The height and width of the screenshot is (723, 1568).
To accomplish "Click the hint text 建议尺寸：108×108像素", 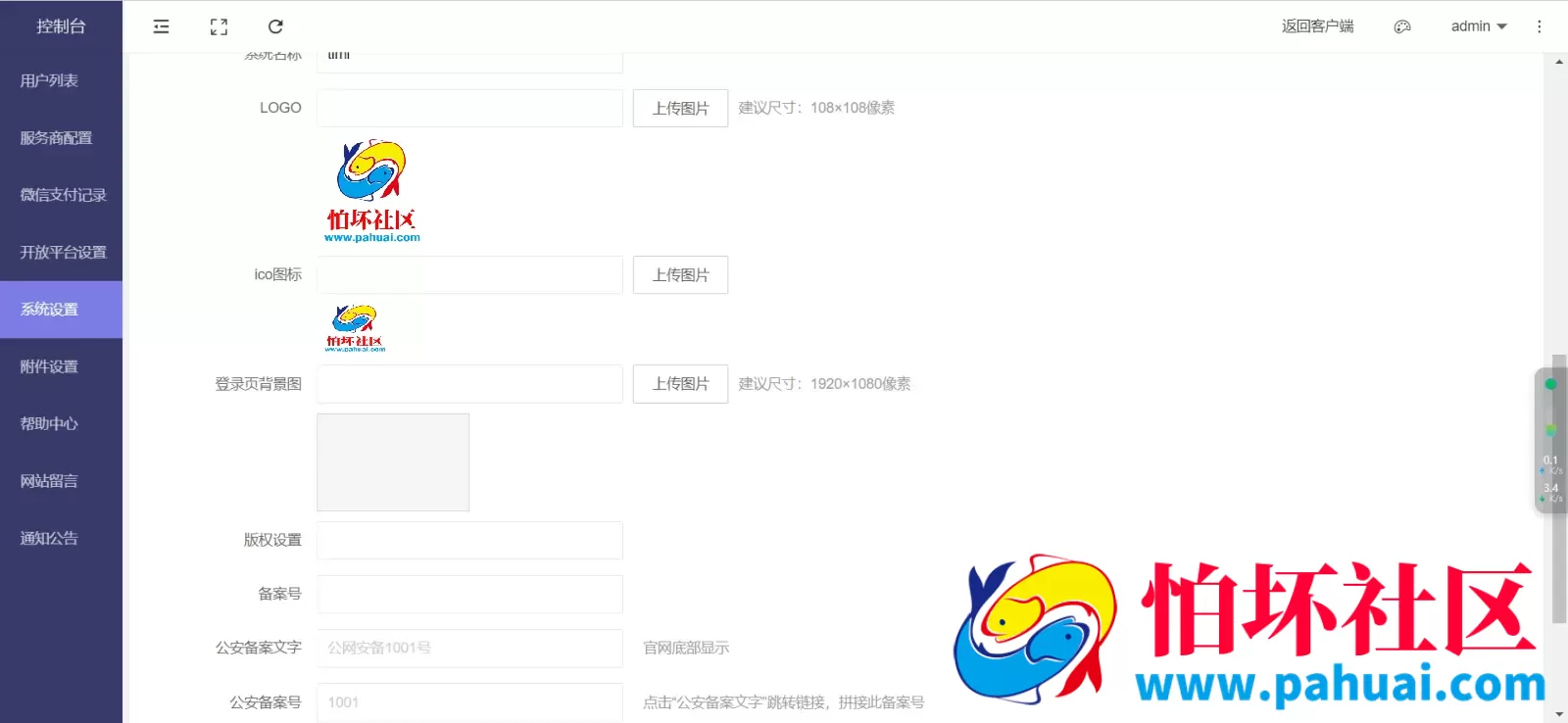I will (x=816, y=108).
